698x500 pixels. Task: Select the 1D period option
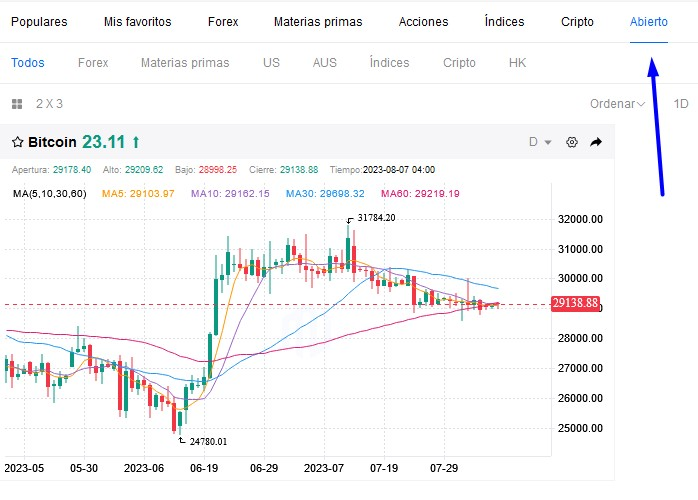(x=681, y=103)
